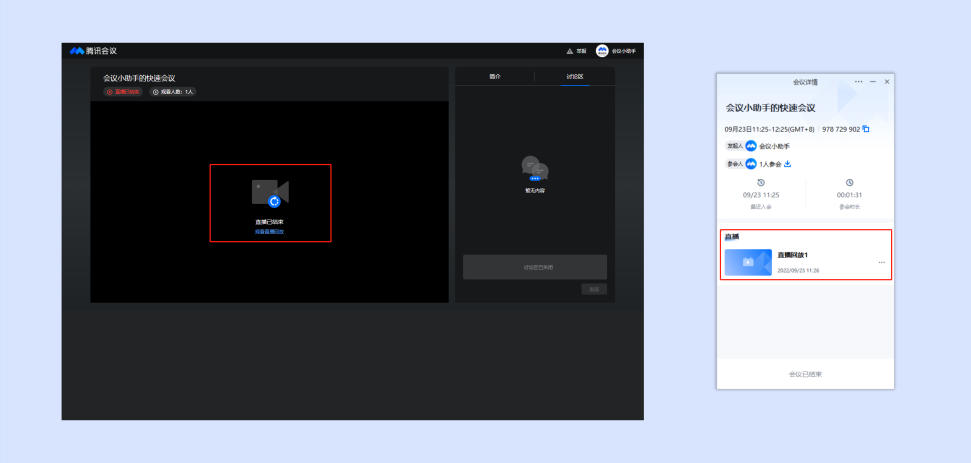Open the 会议小助手 profile avatar in header
971x463 pixels.
(x=602, y=51)
